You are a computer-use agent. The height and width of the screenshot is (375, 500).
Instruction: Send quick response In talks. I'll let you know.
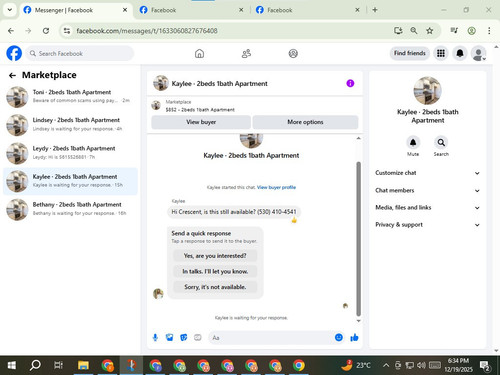215,271
